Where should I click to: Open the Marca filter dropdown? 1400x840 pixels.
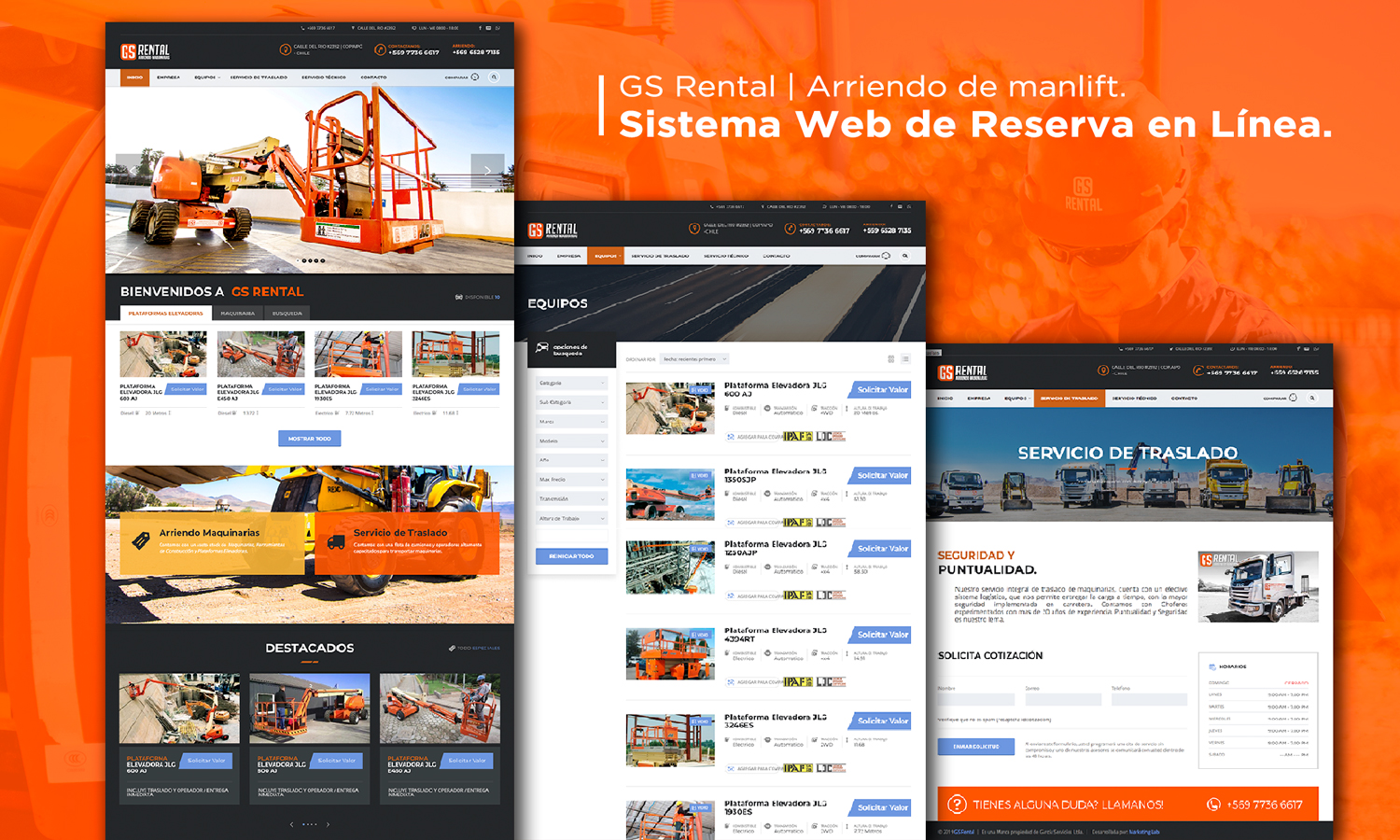pyautogui.click(x=571, y=422)
